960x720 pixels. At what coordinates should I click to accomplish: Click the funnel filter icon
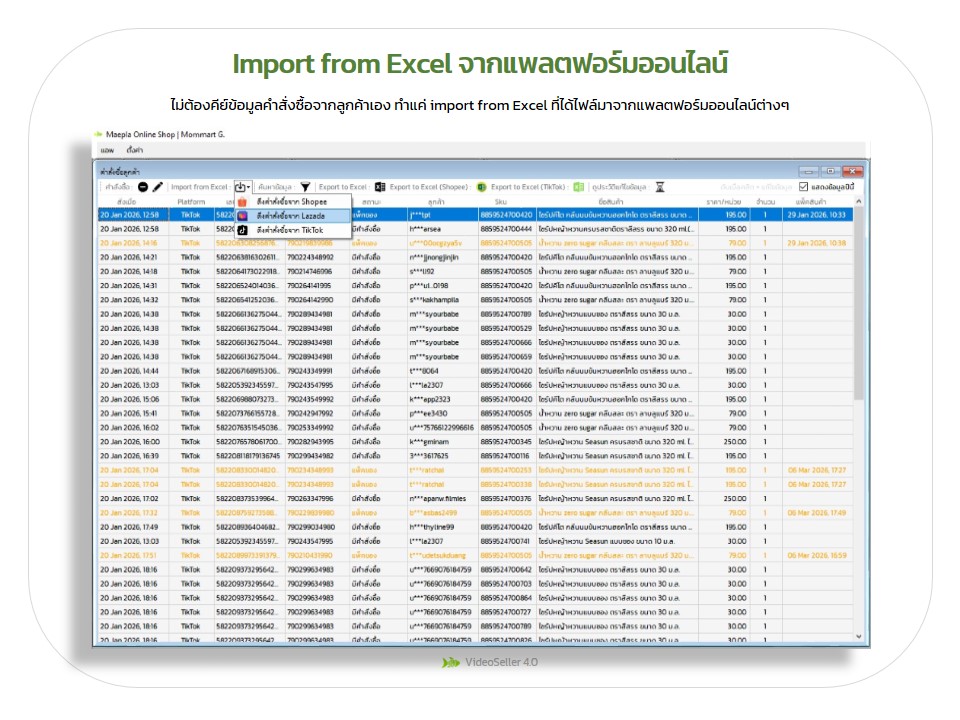(305, 187)
